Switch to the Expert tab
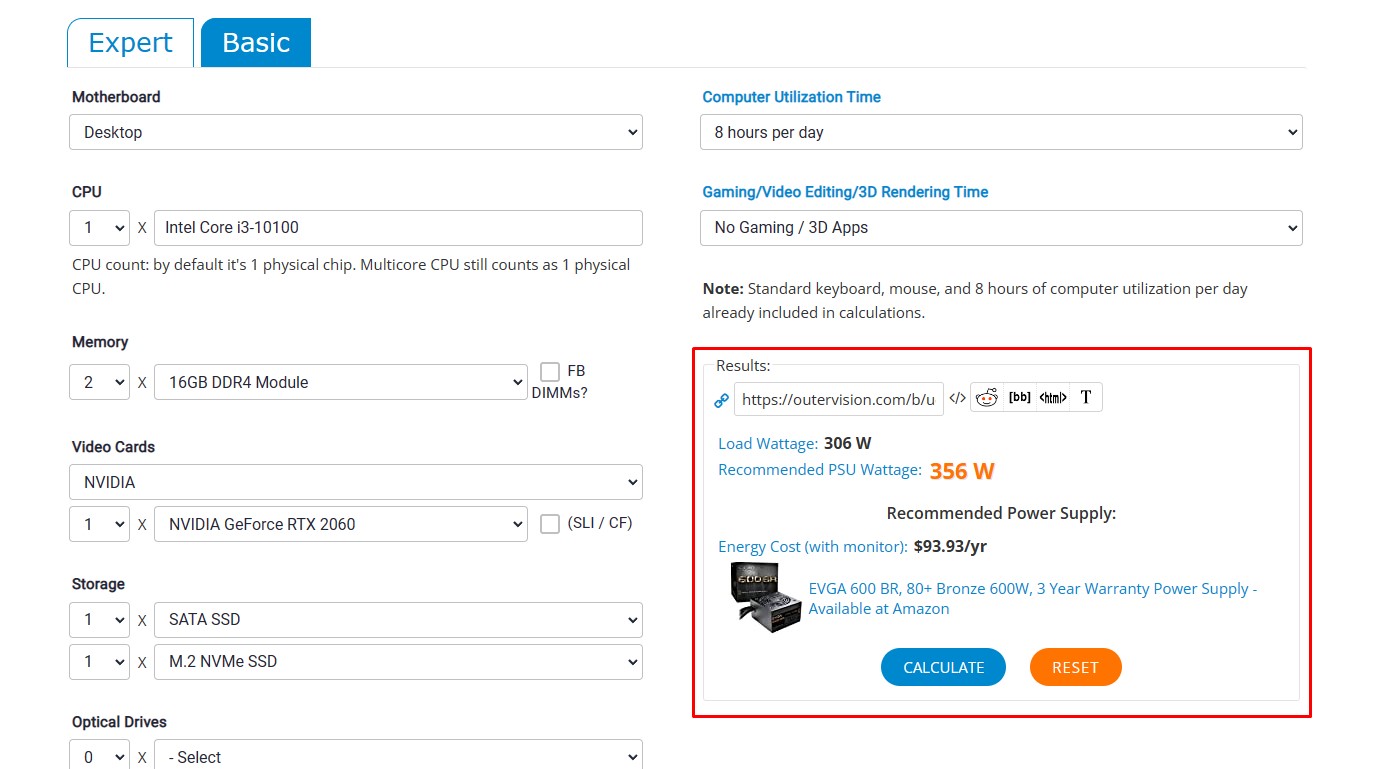 point(130,43)
